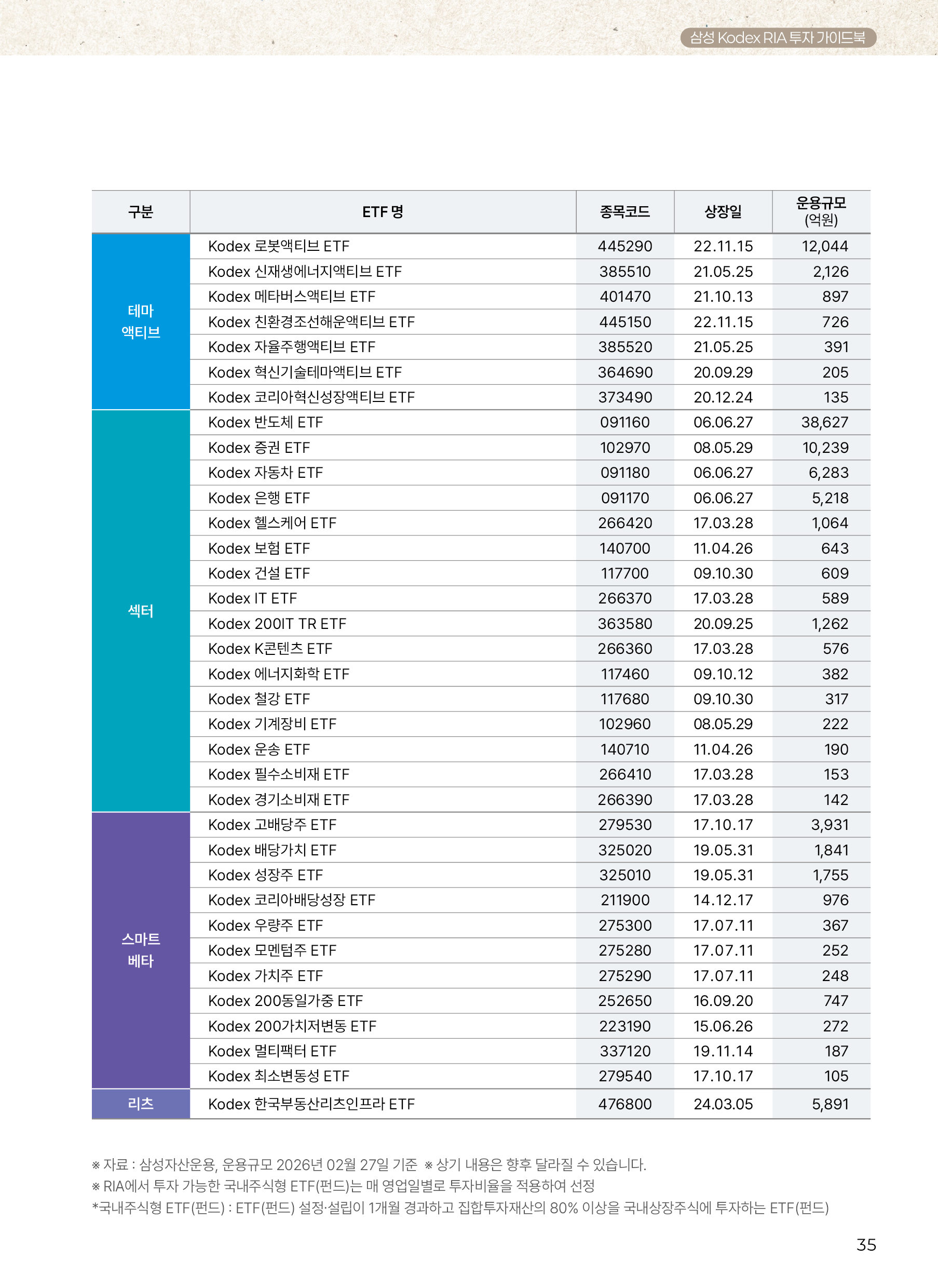Click 'Kodex 철강 ETF' name

click(x=259, y=700)
